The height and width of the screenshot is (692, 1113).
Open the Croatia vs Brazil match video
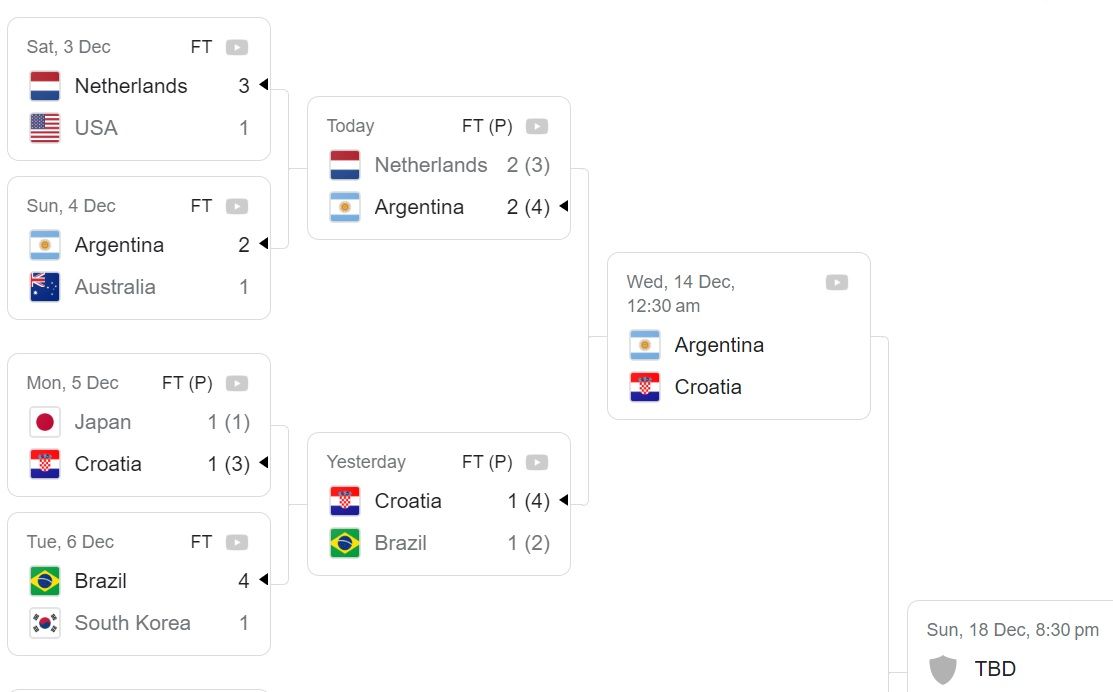tap(537, 461)
